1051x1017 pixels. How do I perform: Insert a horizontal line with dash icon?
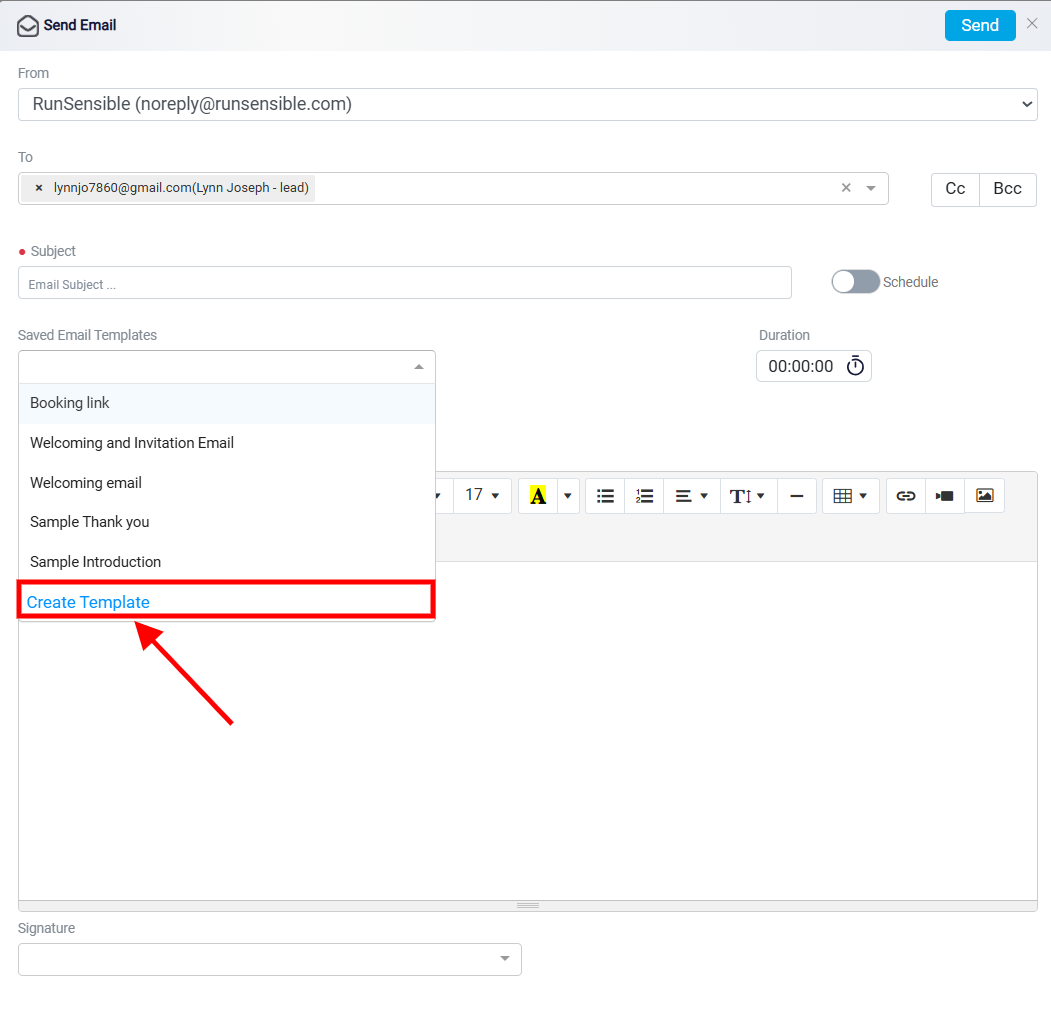(x=797, y=496)
